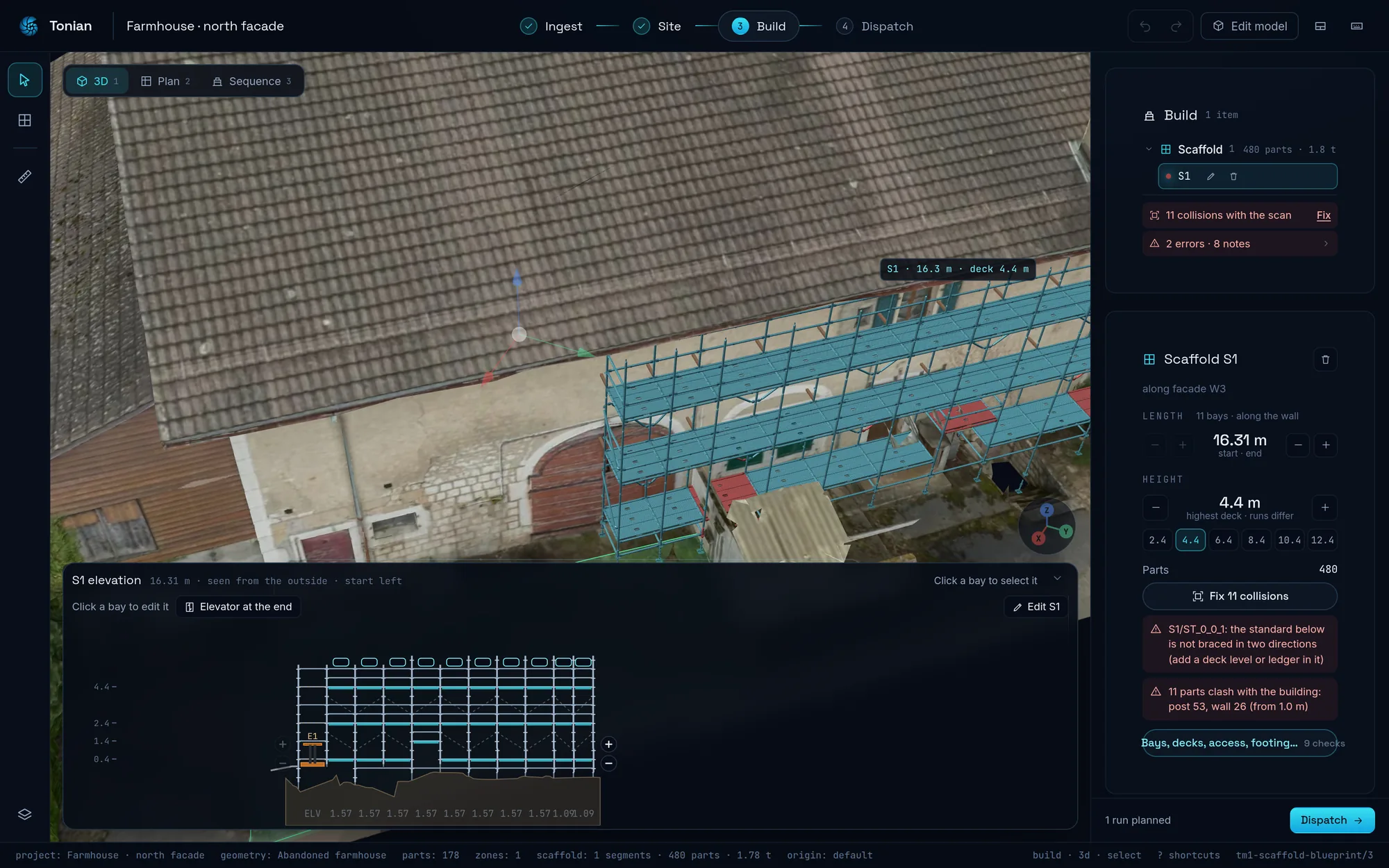Click the blue Dispatch button
The width and height of the screenshot is (1389, 868).
(1332, 820)
